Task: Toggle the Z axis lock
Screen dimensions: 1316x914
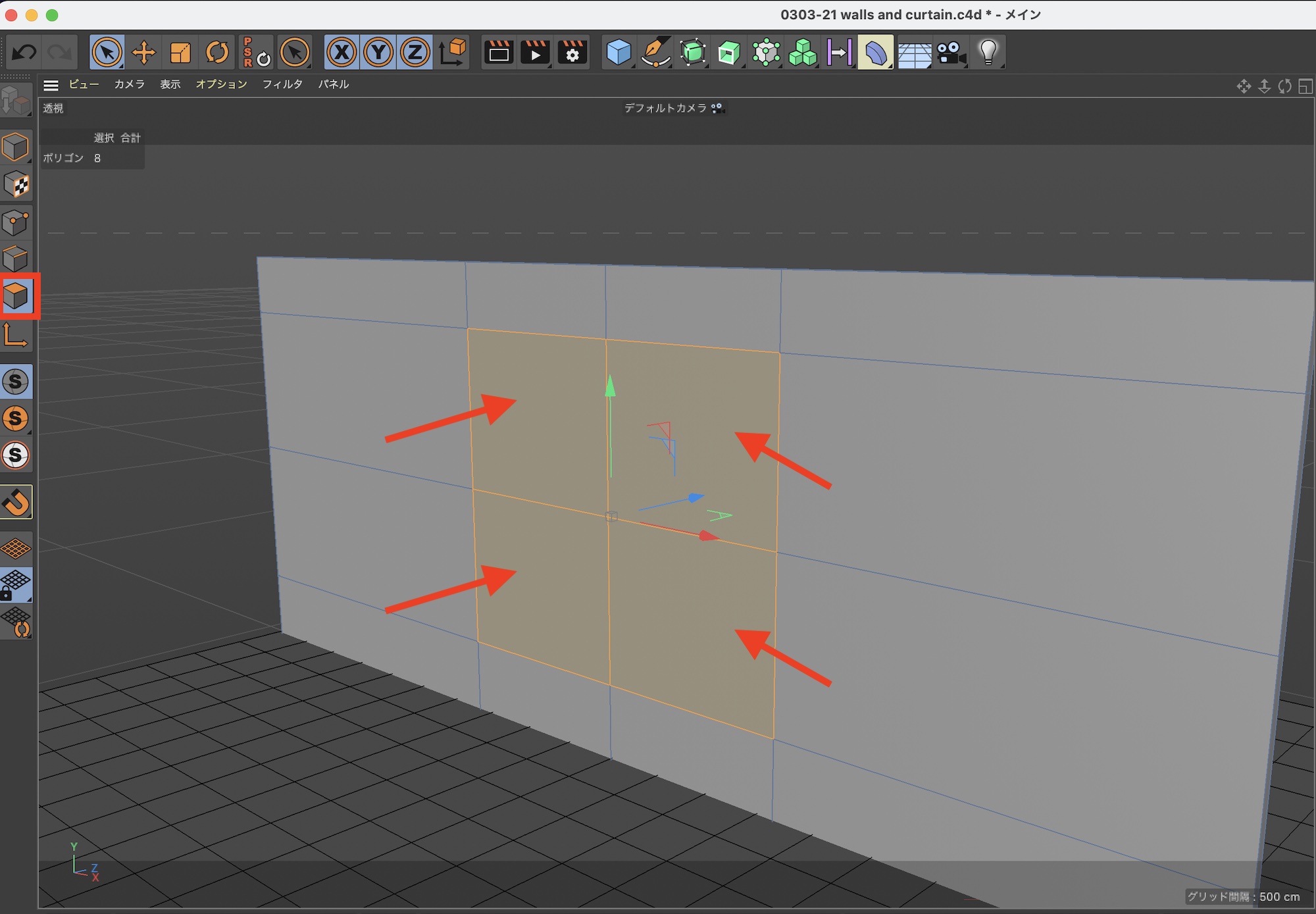Action: [415, 53]
